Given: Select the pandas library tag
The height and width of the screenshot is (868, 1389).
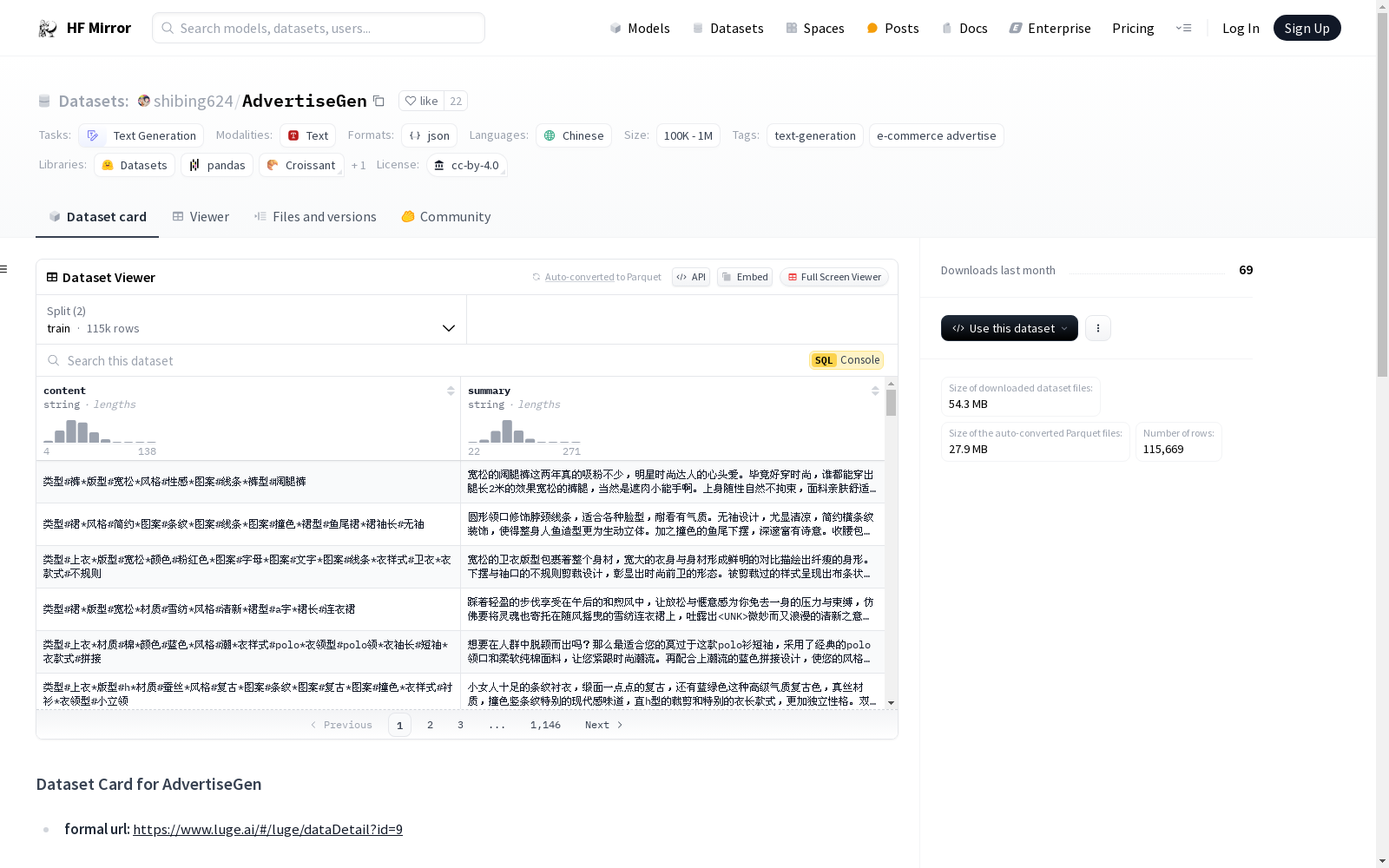Looking at the screenshot, I should point(217,165).
